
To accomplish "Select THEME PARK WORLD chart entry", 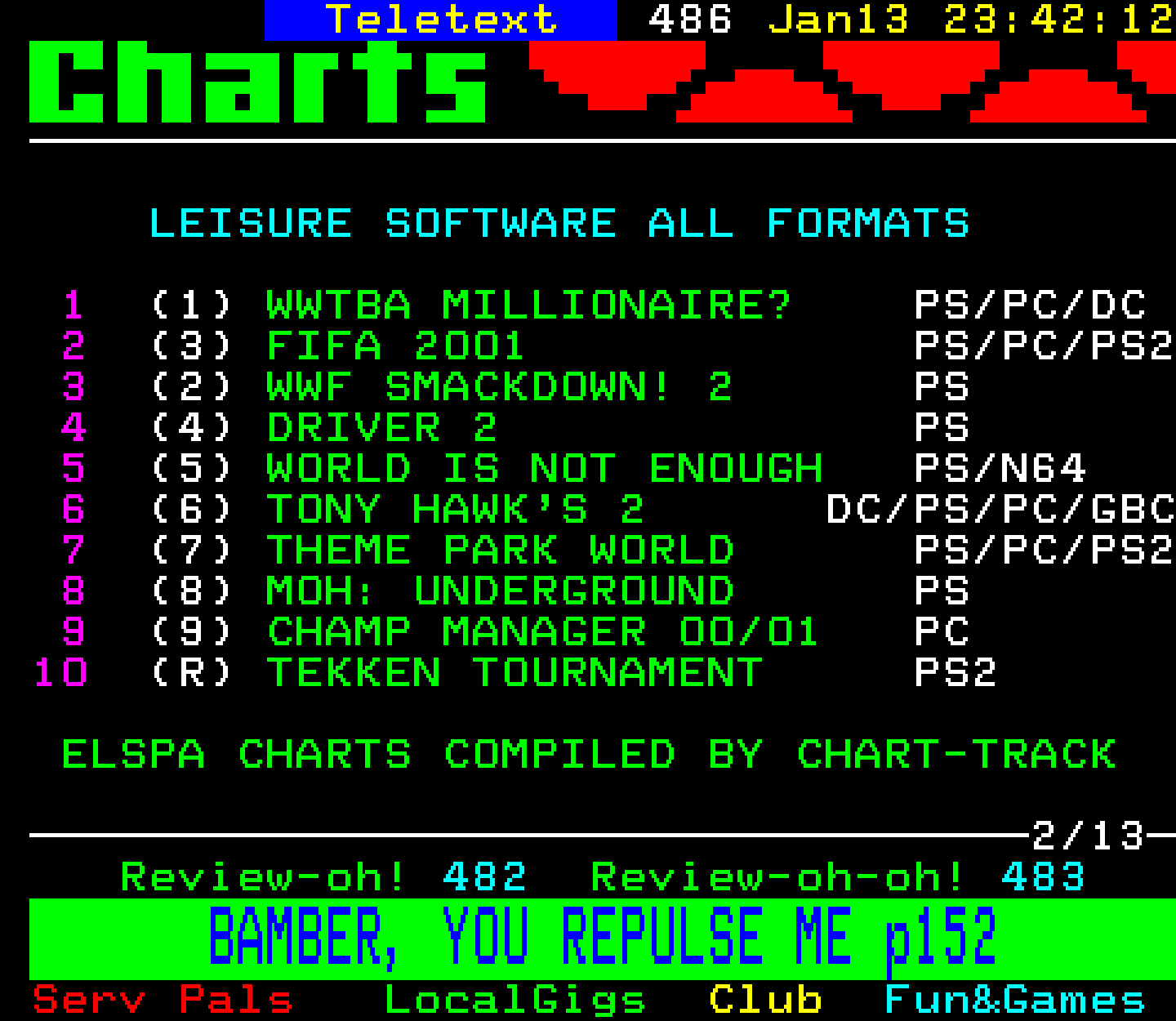I will point(501,551).
